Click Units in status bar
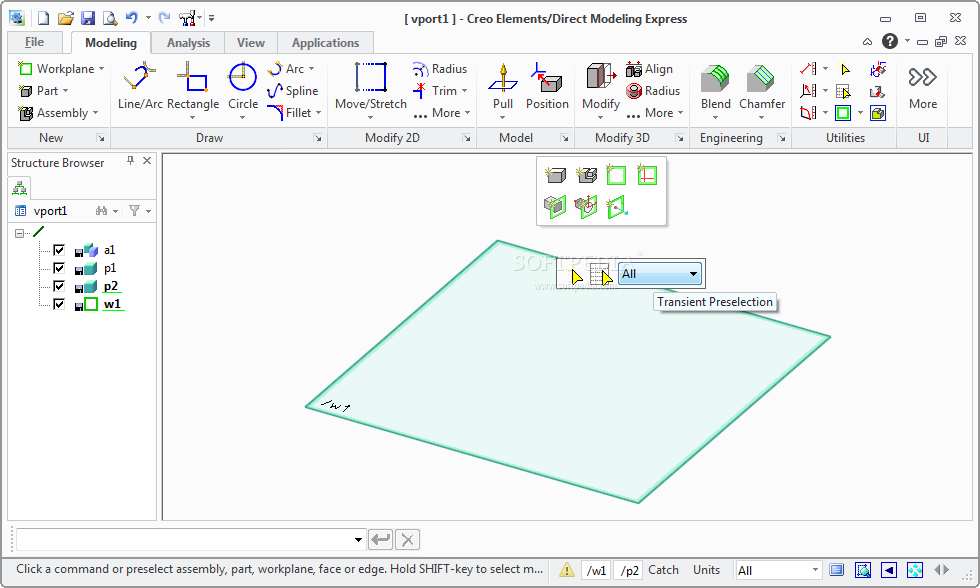Image resolution: width=980 pixels, height=588 pixels. 706,570
